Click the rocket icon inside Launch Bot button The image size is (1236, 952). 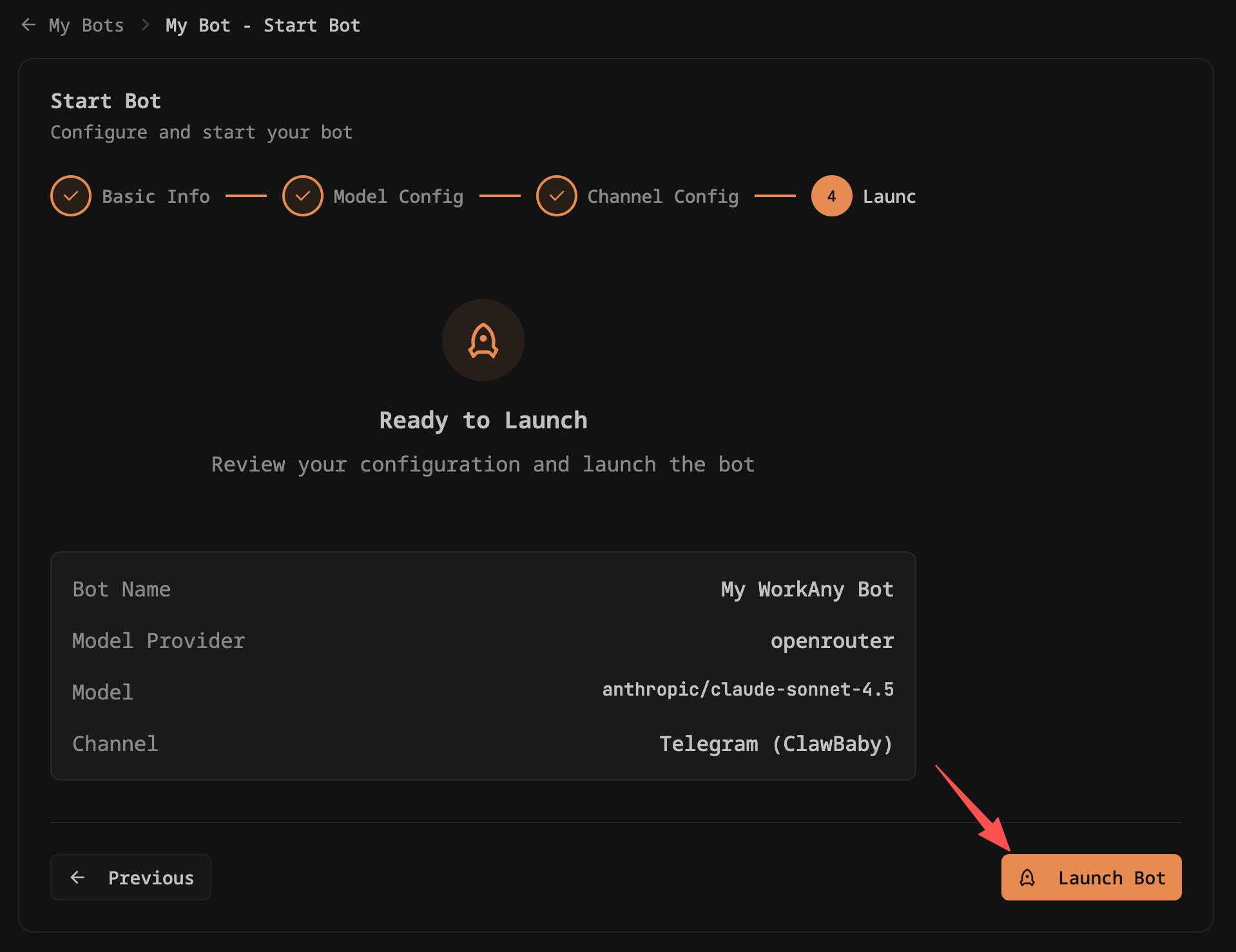pyautogui.click(x=1027, y=877)
